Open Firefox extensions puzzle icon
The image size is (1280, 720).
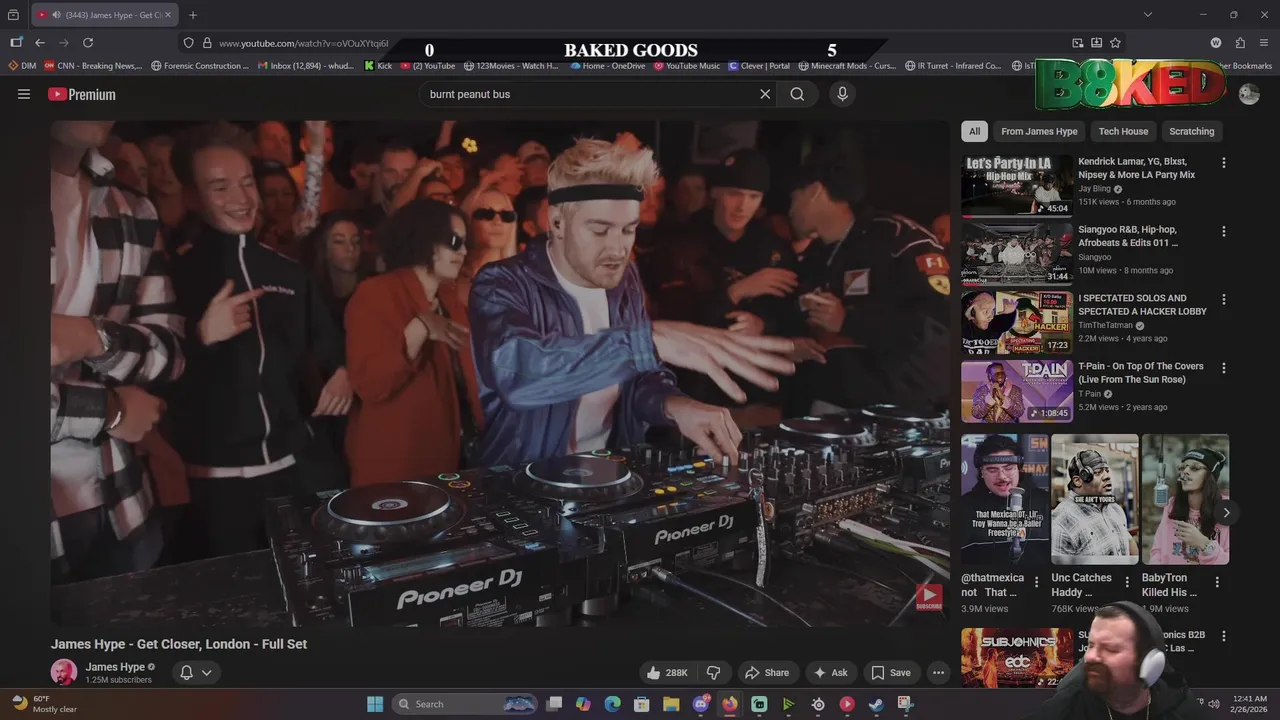(x=1240, y=43)
